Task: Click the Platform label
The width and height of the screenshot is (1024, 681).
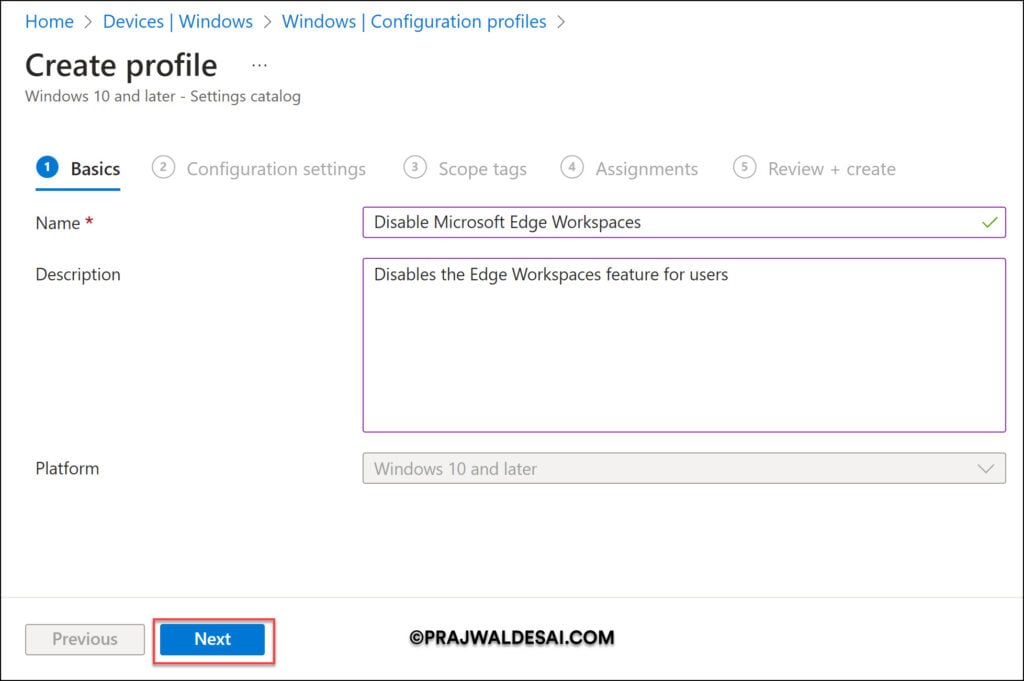Action: pos(67,469)
